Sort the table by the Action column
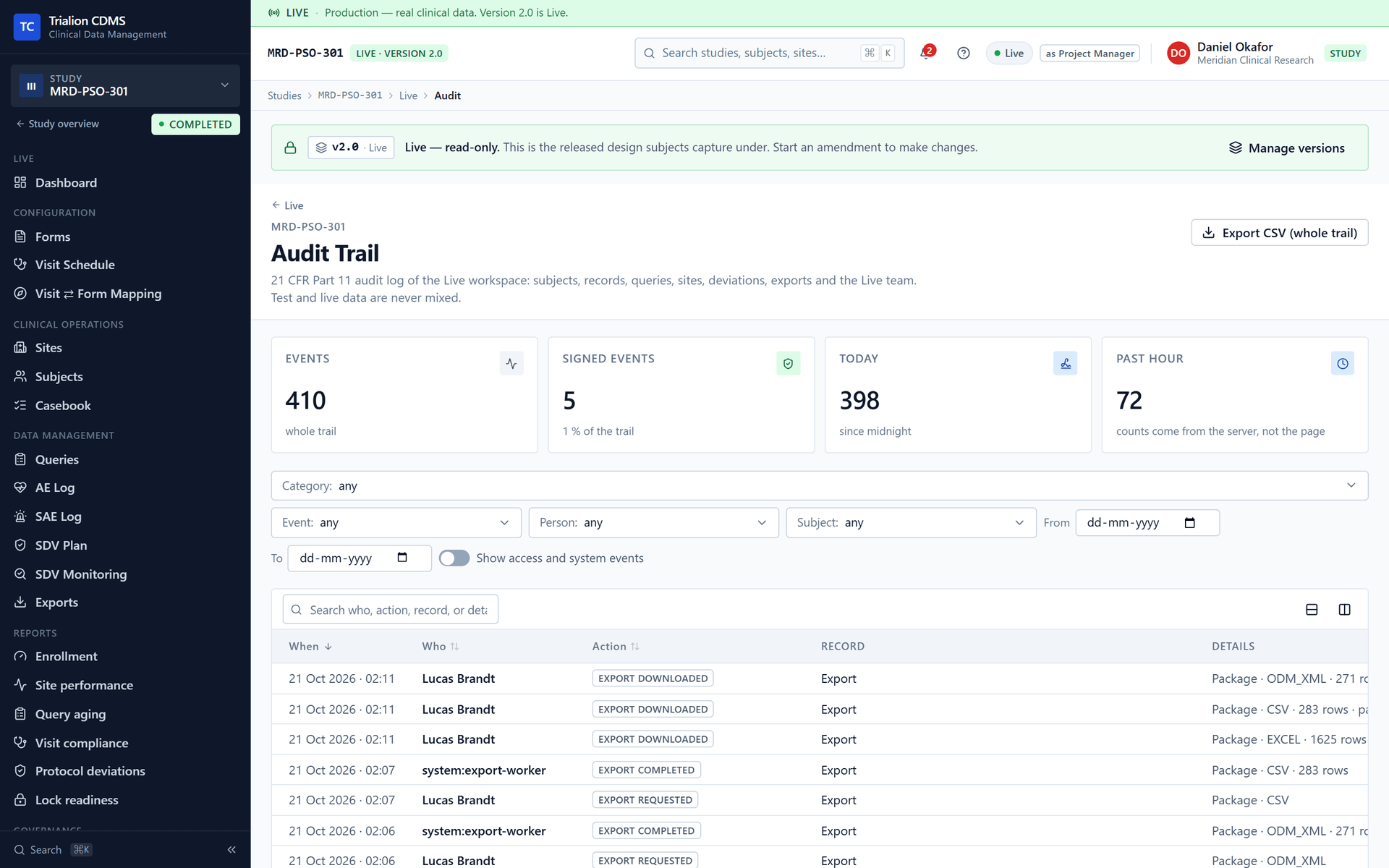1389x868 pixels. [x=616, y=646]
